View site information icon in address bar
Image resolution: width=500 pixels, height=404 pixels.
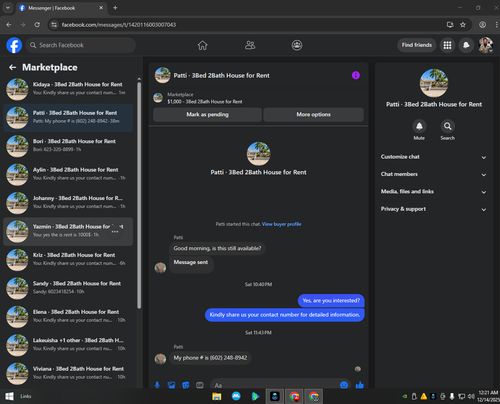(x=54, y=25)
